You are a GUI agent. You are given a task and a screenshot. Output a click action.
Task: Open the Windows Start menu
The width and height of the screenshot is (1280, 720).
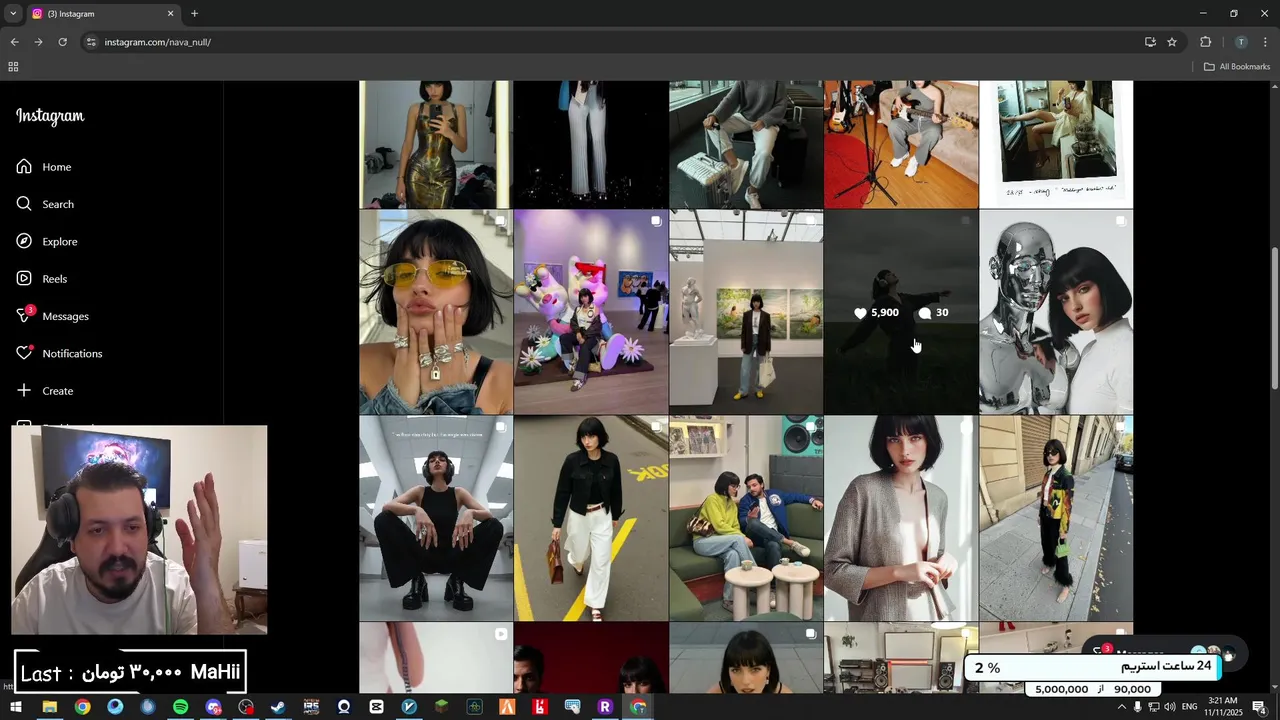[x=16, y=707]
